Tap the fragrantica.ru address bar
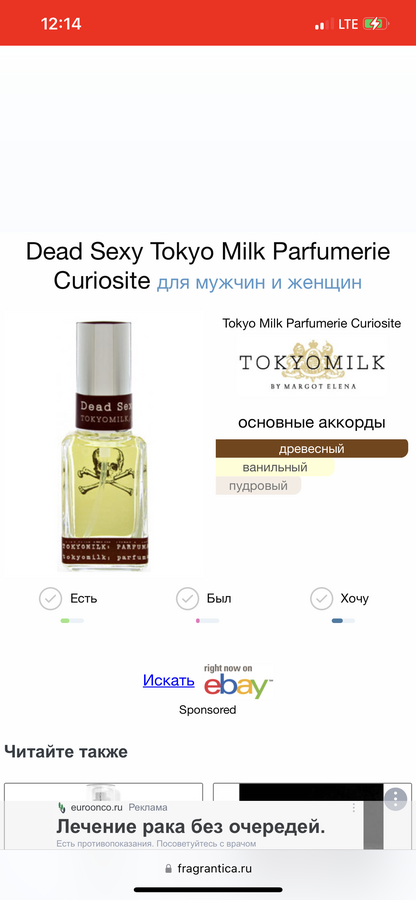 [208, 868]
